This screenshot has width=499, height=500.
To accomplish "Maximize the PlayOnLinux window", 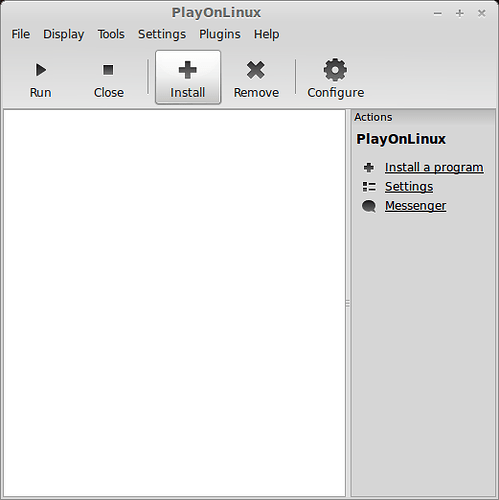I will tap(460, 13).
